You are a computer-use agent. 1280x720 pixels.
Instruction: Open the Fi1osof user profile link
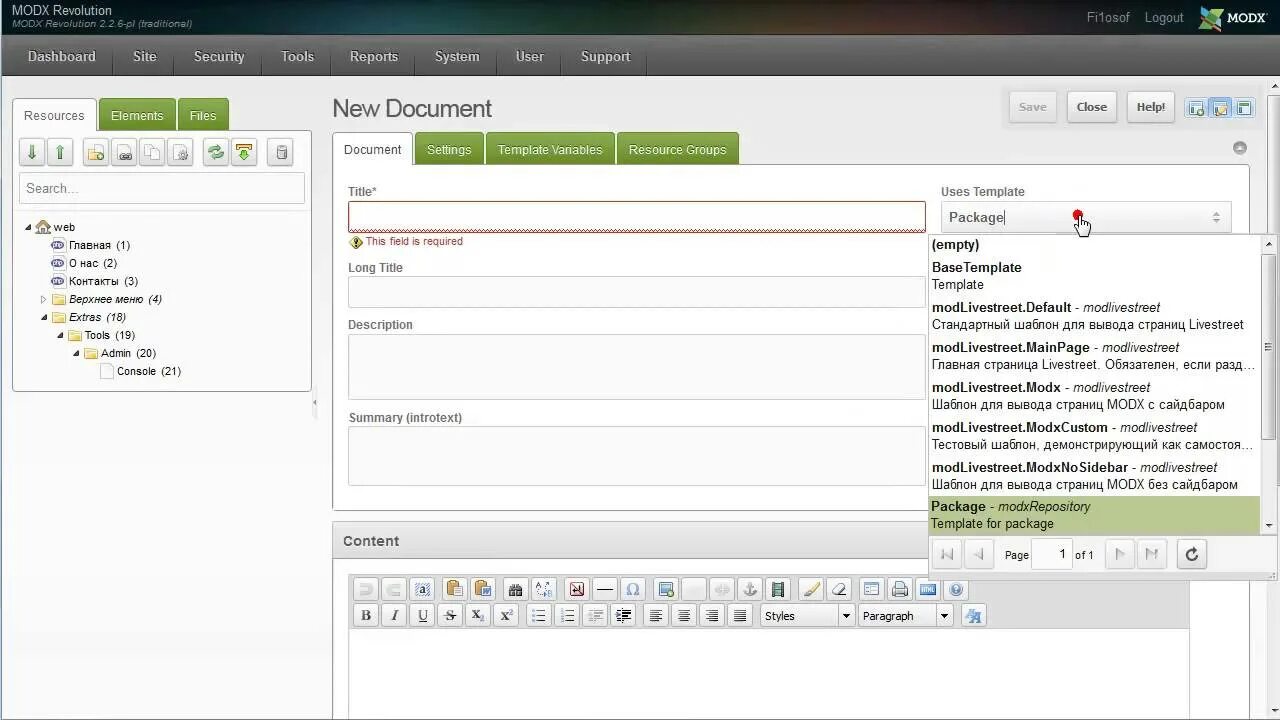click(1108, 17)
